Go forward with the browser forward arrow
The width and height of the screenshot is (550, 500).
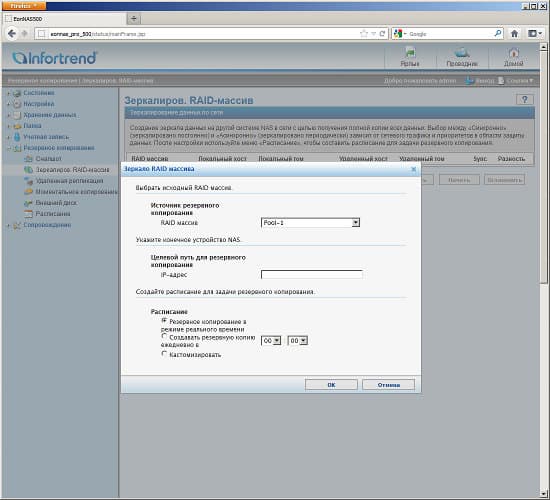[x=24, y=34]
